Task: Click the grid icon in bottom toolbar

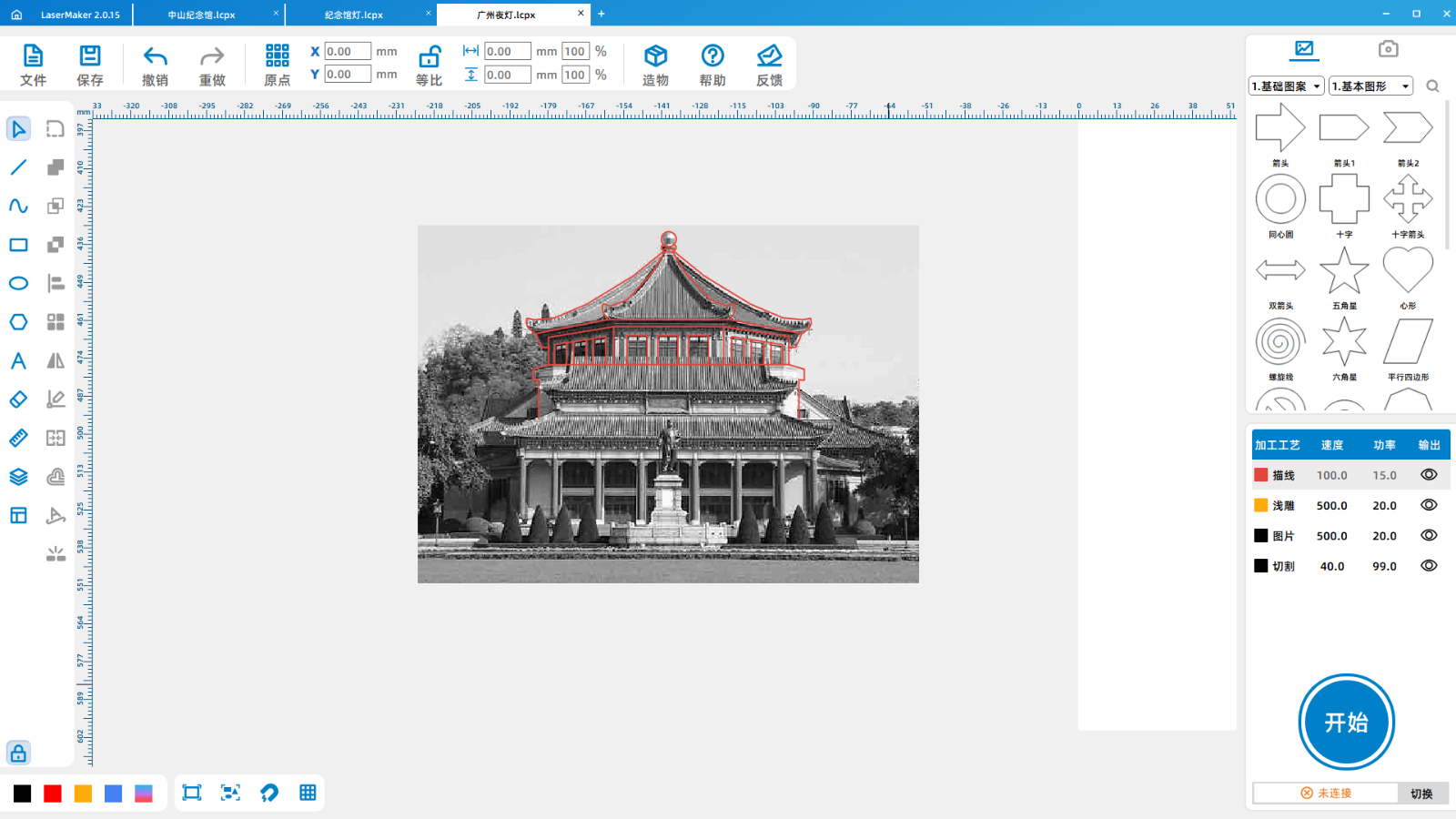Action: tap(308, 793)
